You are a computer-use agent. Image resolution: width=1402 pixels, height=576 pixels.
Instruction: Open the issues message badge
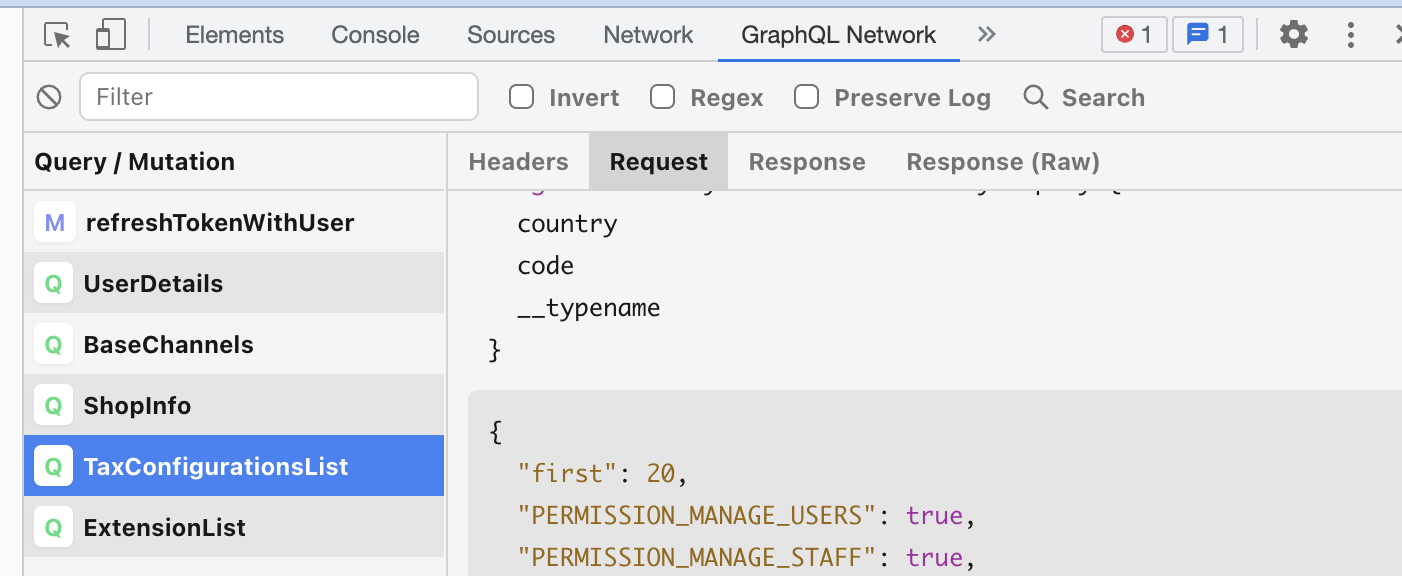tap(1207, 33)
